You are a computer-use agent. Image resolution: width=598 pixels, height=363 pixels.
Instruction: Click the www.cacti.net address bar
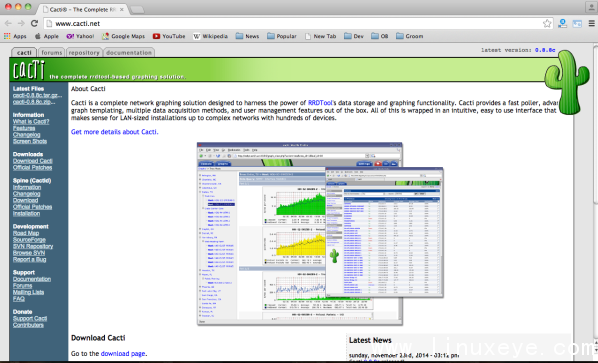point(294,24)
